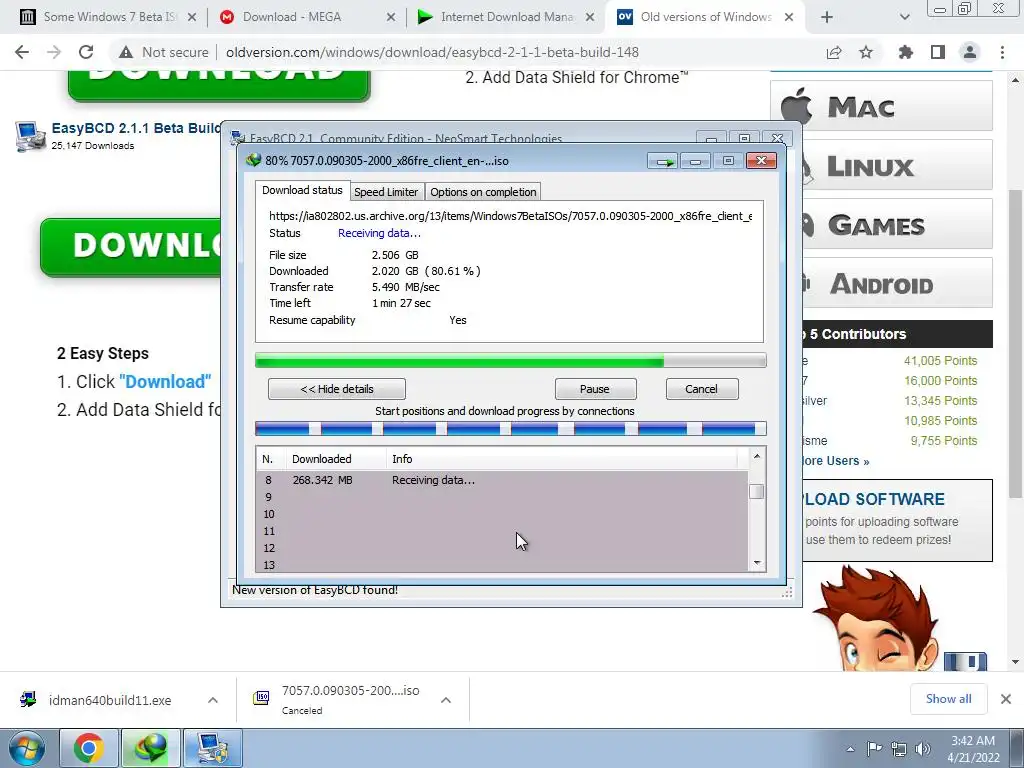Close the Internet Download Manager browser tab
The width and height of the screenshot is (1024, 768).
point(590,18)
